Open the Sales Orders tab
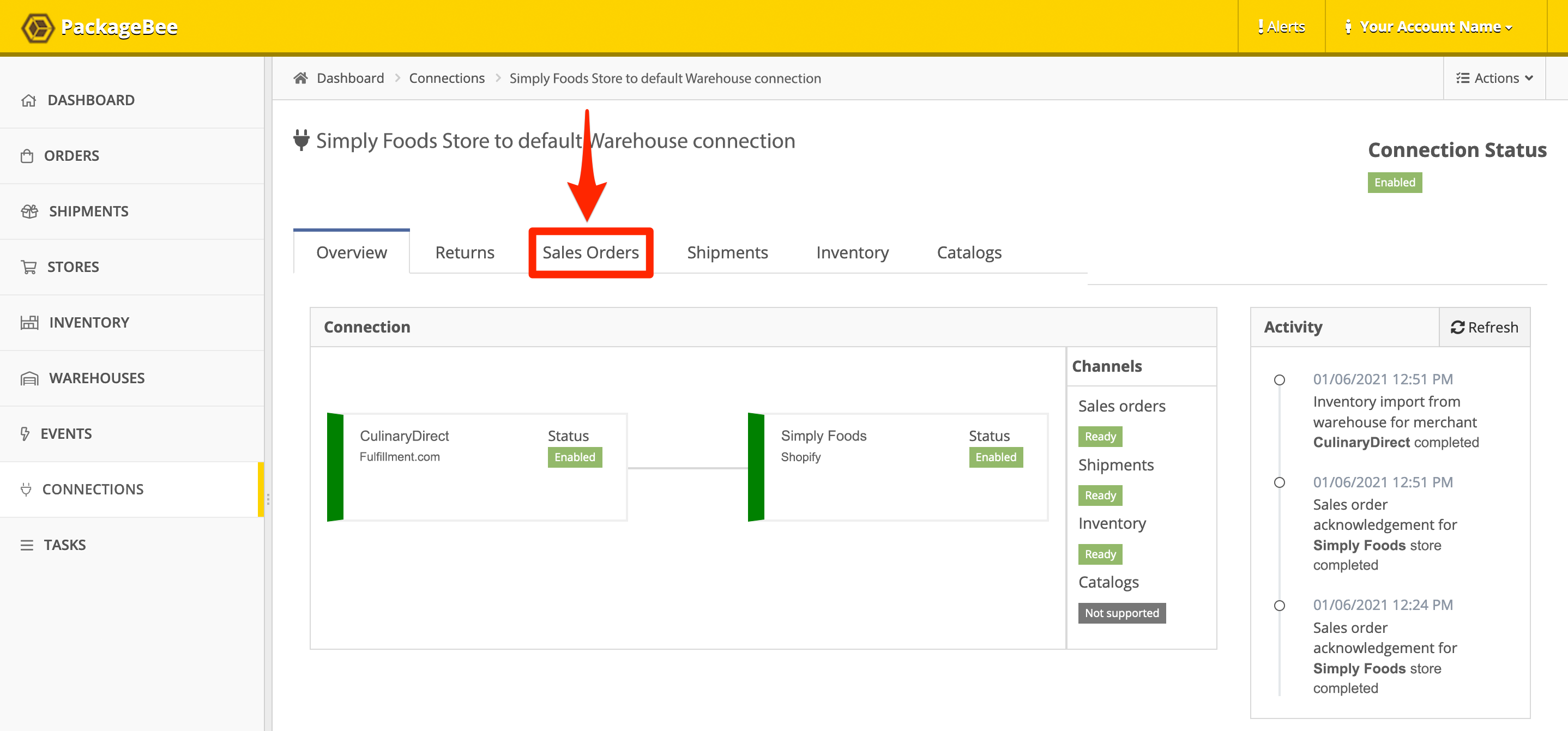This screenshot has height=731, width=1568. tap(590, 252)
